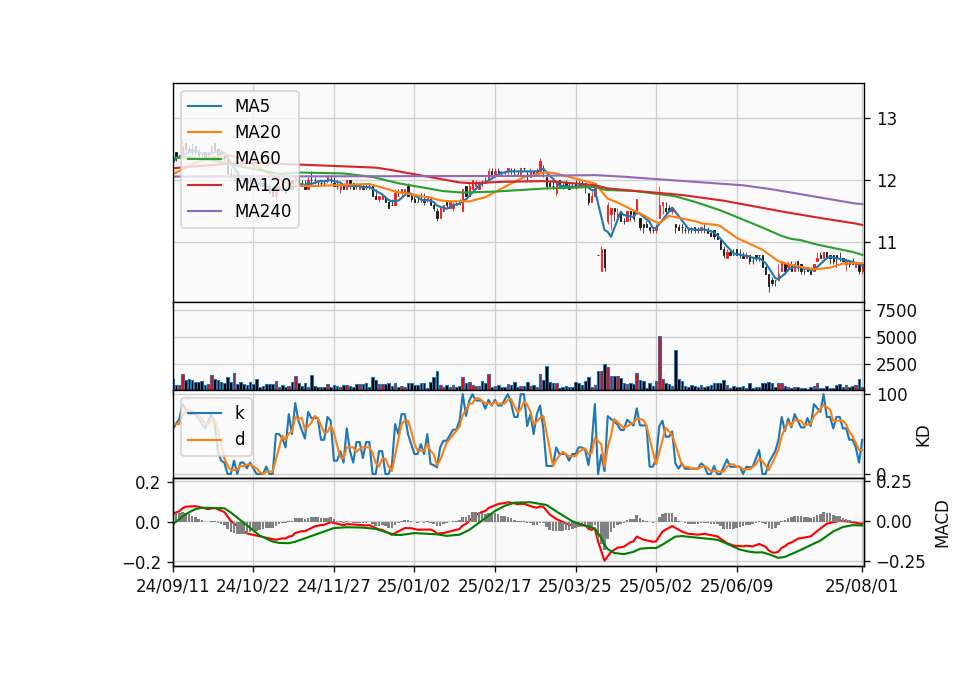Click the 24/10/22 date axis label
The image size is (960, 690).
tap(253, 586)
